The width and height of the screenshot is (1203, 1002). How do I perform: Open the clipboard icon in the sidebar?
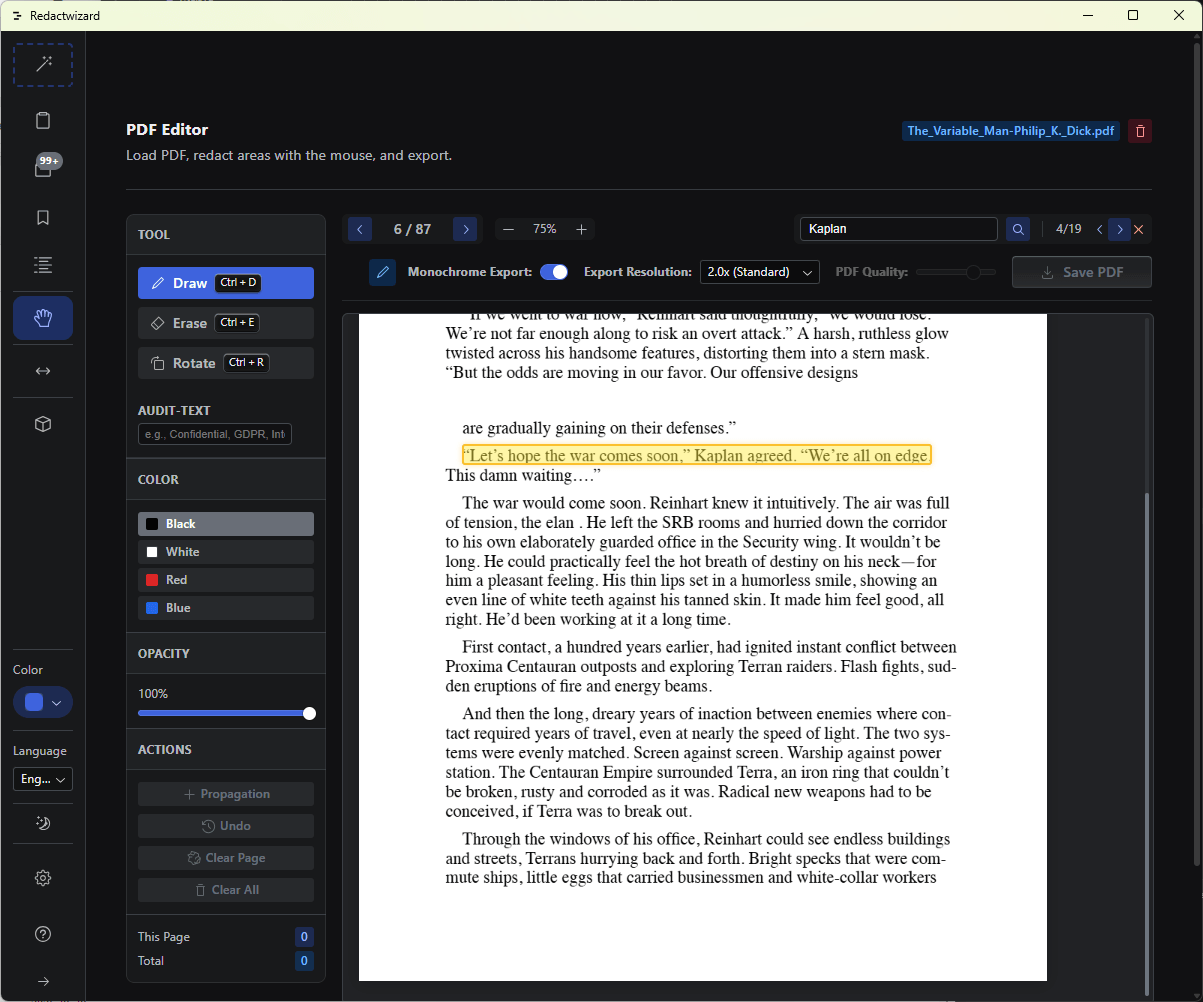pos(43,121)
